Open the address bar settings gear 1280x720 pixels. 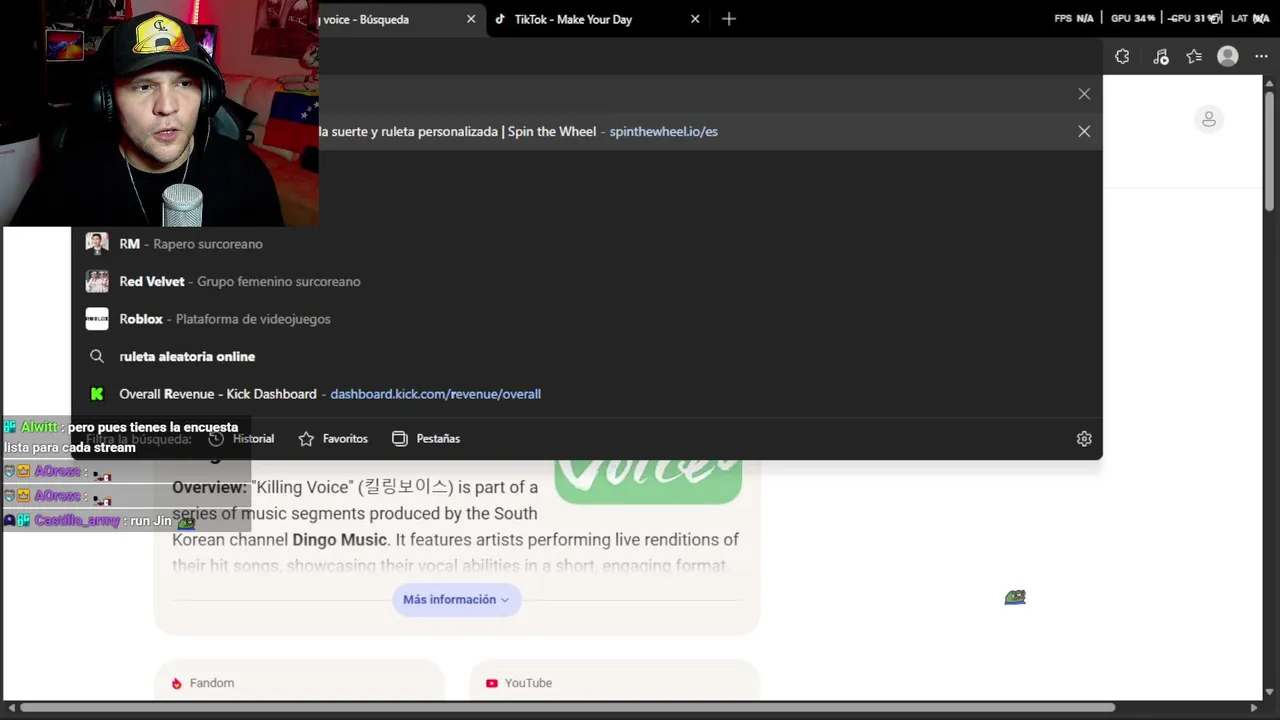[x=1084, y=439]
